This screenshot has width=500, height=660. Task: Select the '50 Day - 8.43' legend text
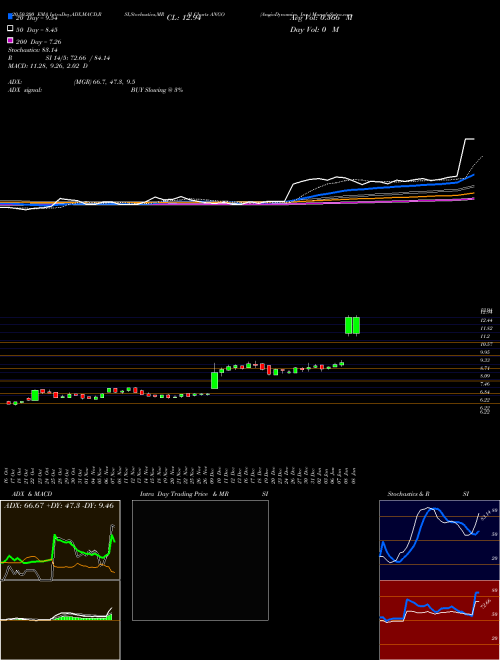click(x=37, y=30)
